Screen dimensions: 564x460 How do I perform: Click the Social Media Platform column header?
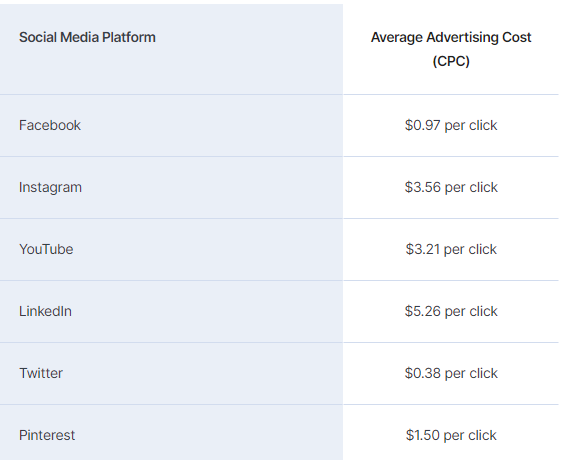87,37
